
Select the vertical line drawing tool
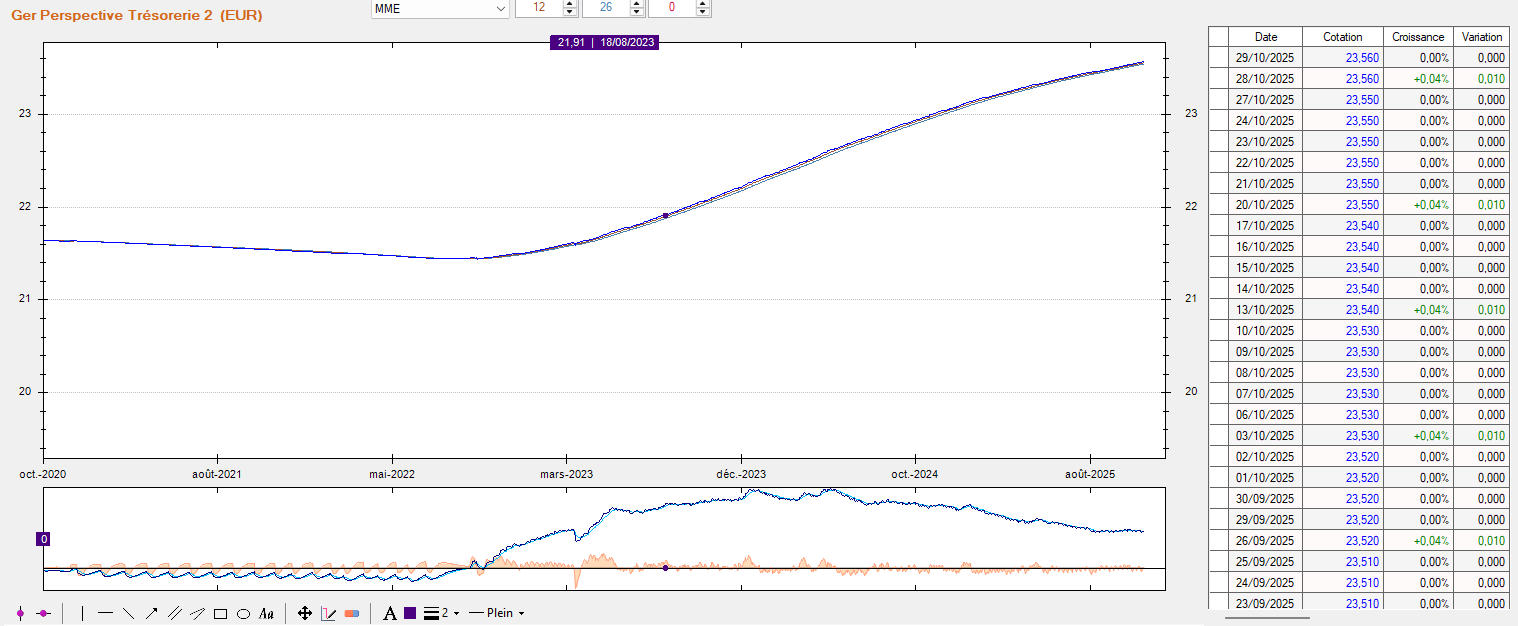(x=82, y=613)
